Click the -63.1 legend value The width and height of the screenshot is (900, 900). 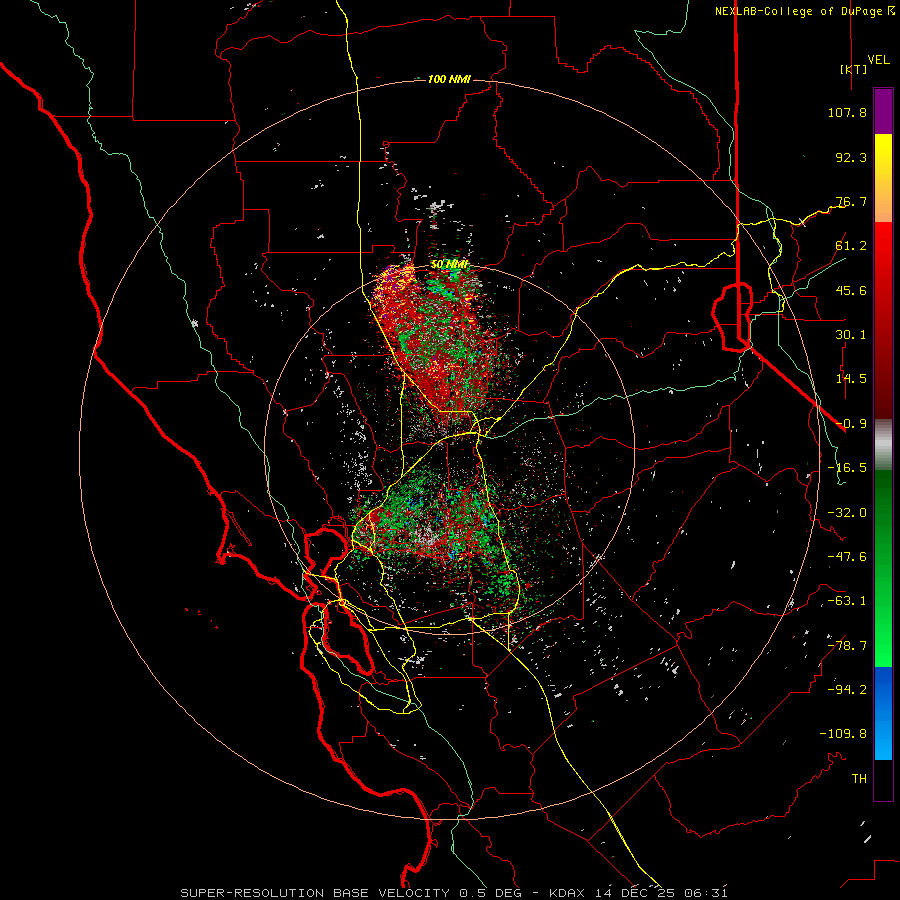click(847, 601)
